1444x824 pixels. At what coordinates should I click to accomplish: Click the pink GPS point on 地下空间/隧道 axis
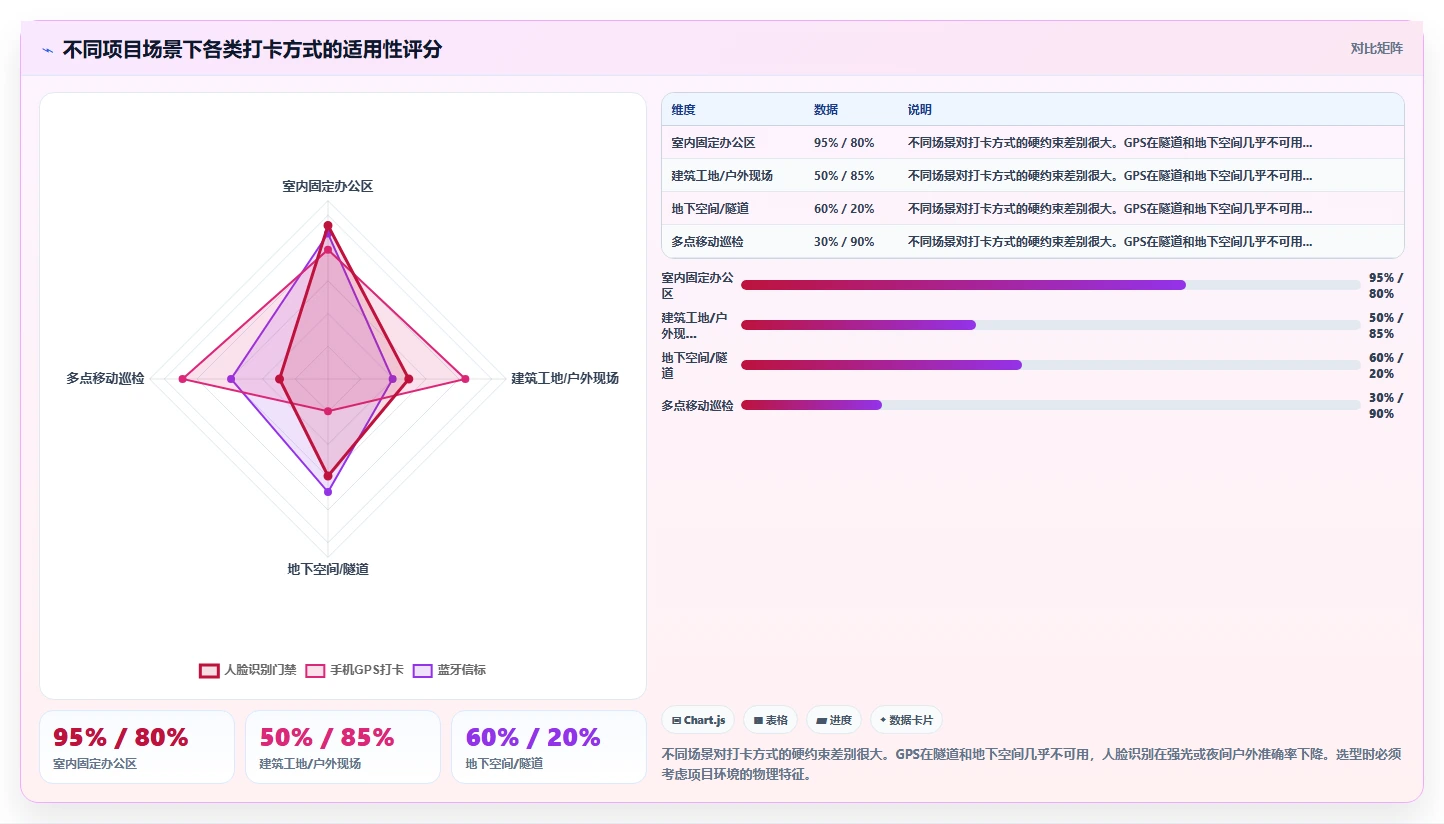point(328,411)
